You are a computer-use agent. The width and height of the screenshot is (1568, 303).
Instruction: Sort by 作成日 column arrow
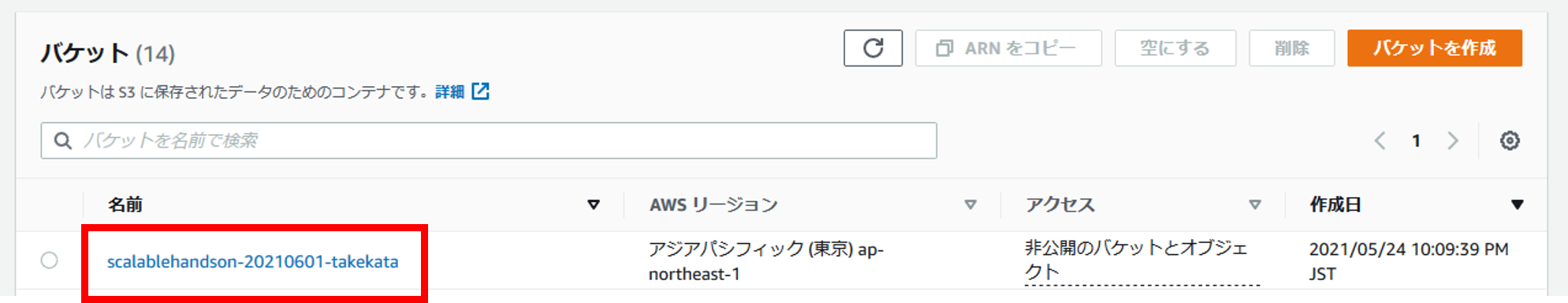click(x=1516, y=205)
